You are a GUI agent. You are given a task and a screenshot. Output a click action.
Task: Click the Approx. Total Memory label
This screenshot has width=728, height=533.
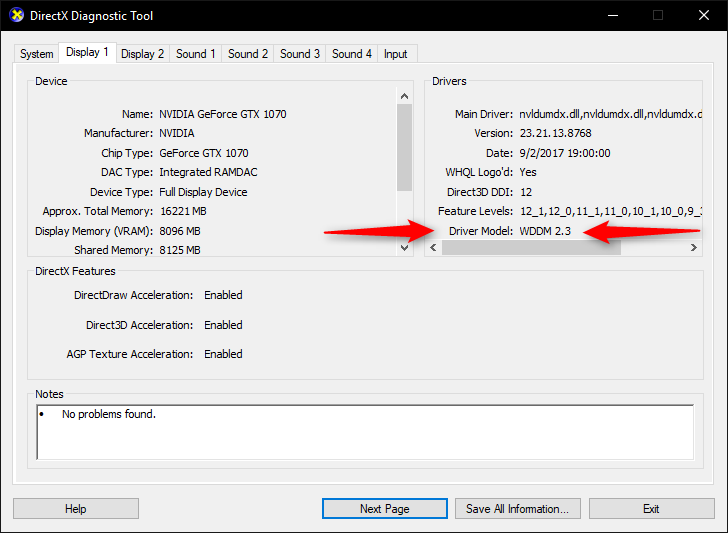pos(98,211)
